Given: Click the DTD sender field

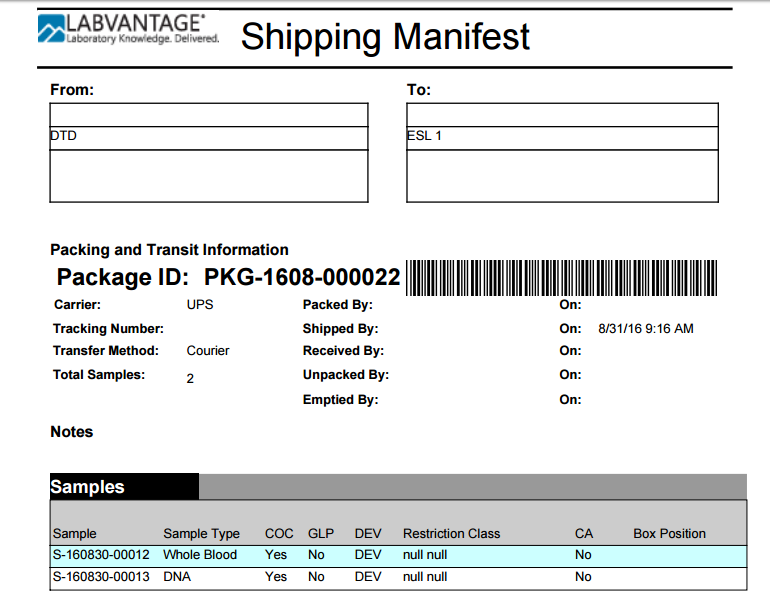Looking at the screenshot, I should (x=209, y=138).
